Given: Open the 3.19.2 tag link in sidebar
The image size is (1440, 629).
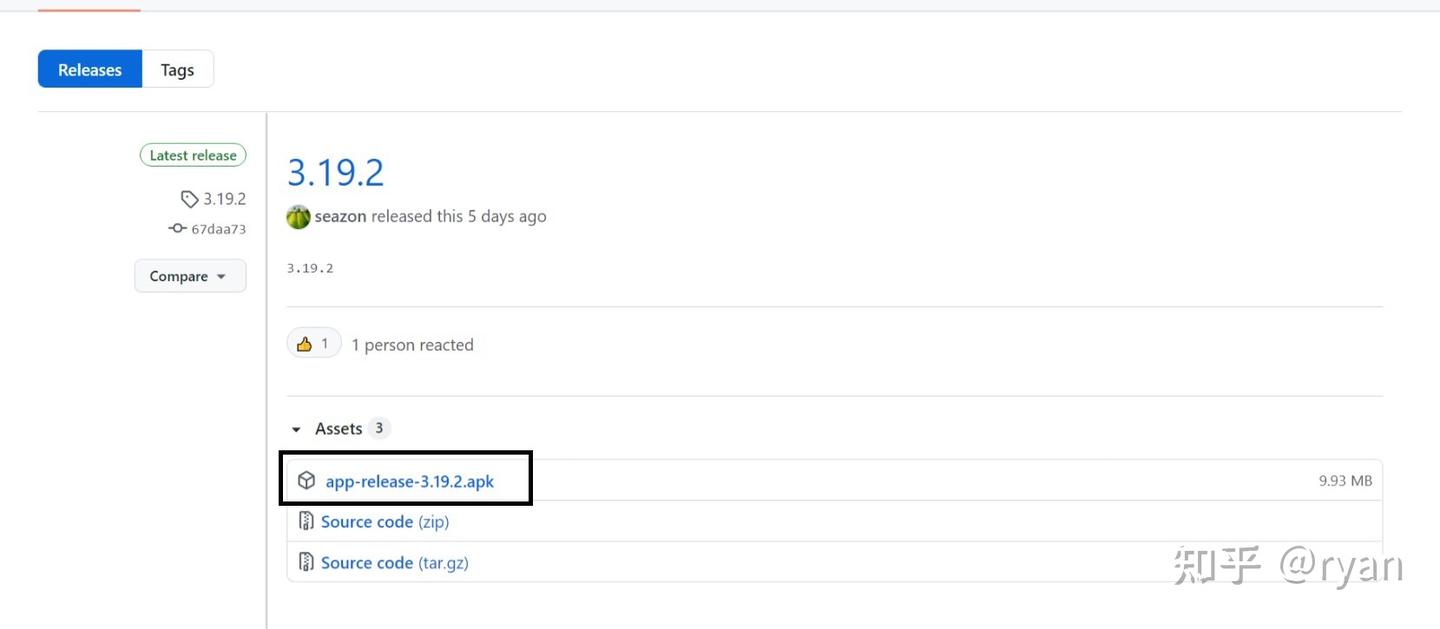Looking at the screenshot, I should click(x=224, y=199).
